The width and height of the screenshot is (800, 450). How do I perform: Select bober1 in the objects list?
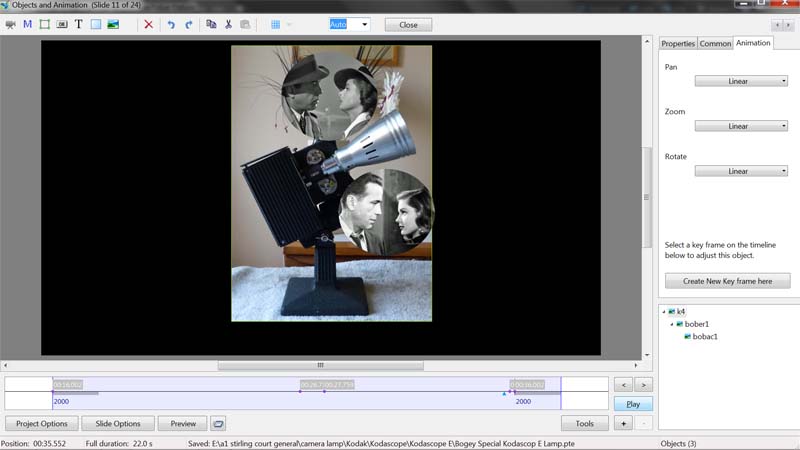coord(696,324)
